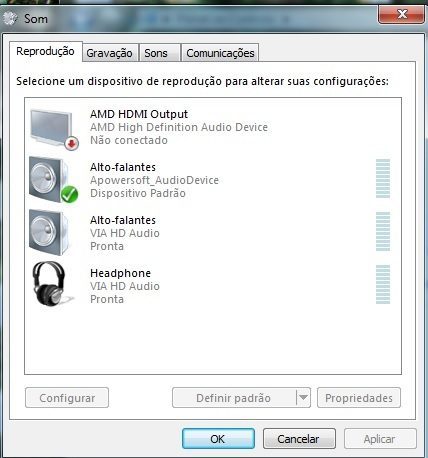Click the VIA HD Audio speaker icon
Screen dimensions: 428x458
[x=49, y=232]
